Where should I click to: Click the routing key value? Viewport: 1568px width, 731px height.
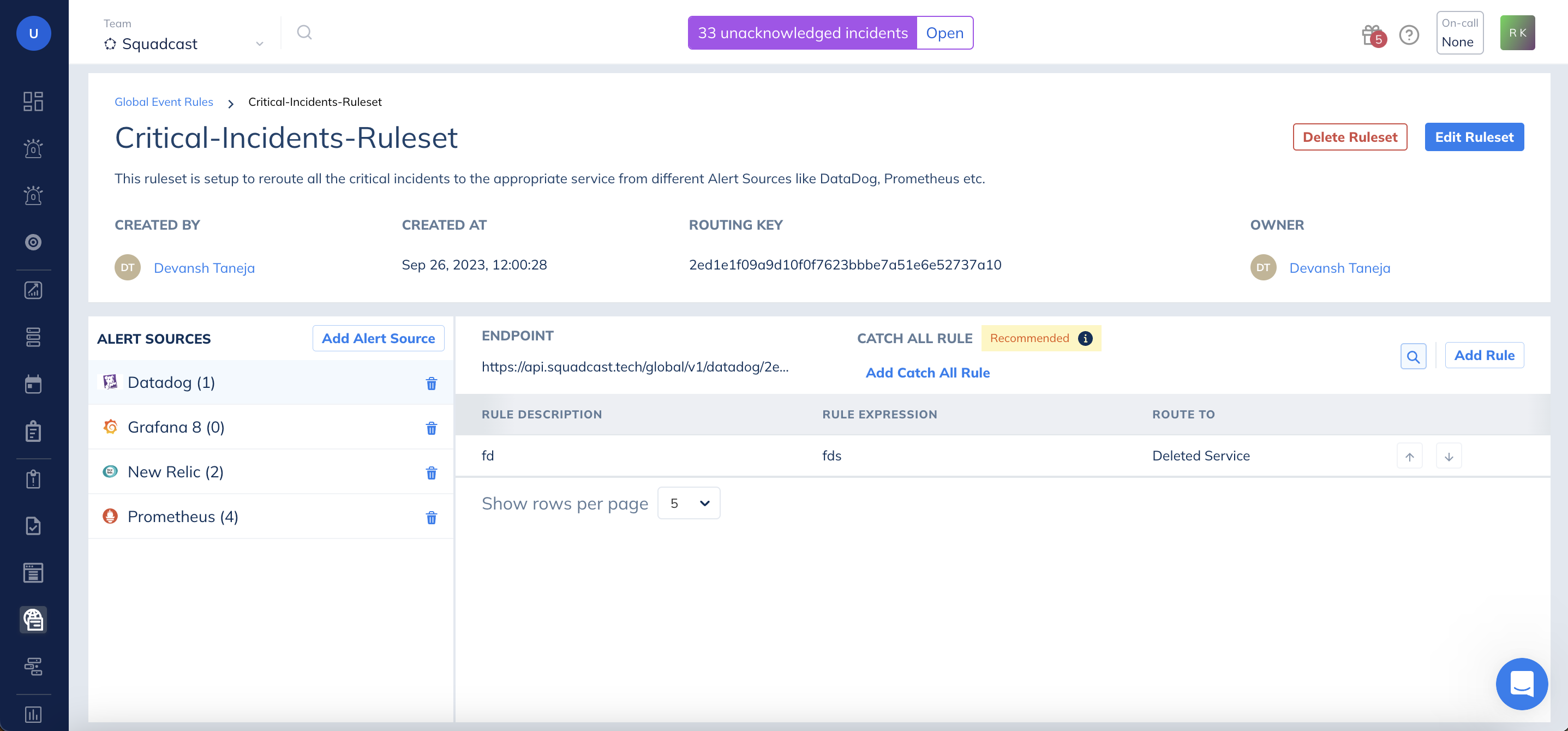click(845, 265)
